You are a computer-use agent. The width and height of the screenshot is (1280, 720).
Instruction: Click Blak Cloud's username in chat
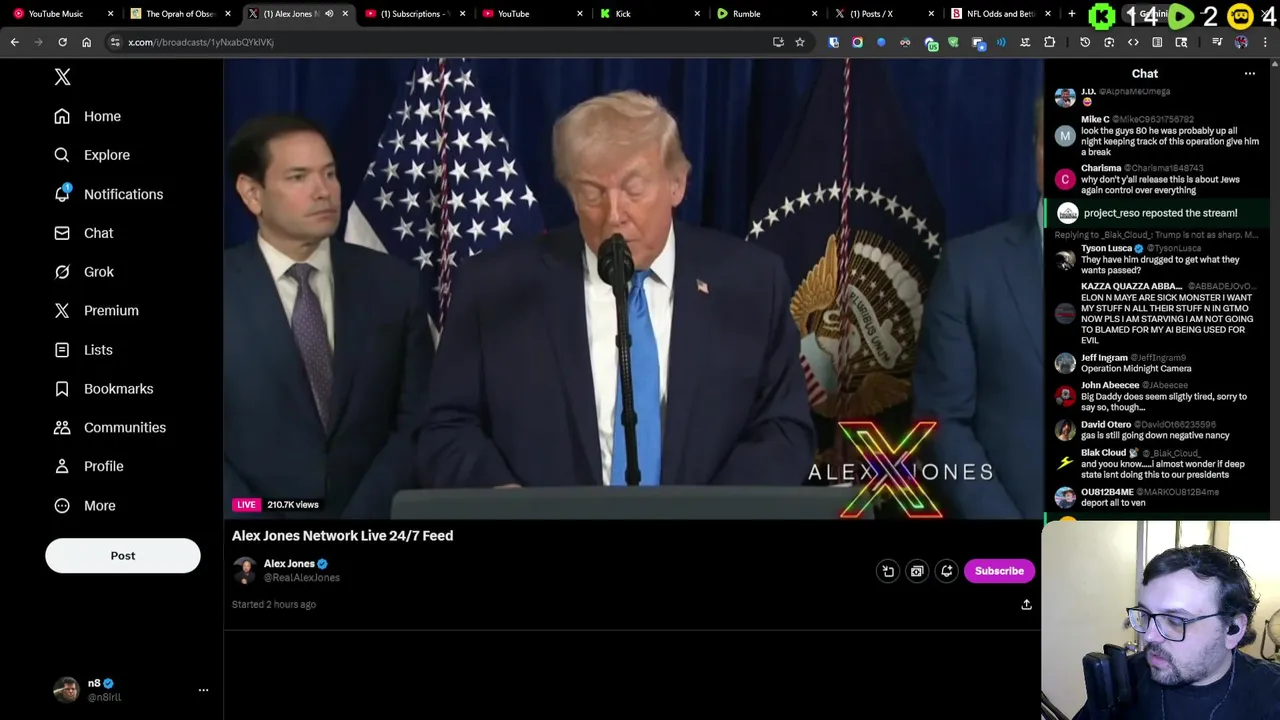tap(1103, 453)
